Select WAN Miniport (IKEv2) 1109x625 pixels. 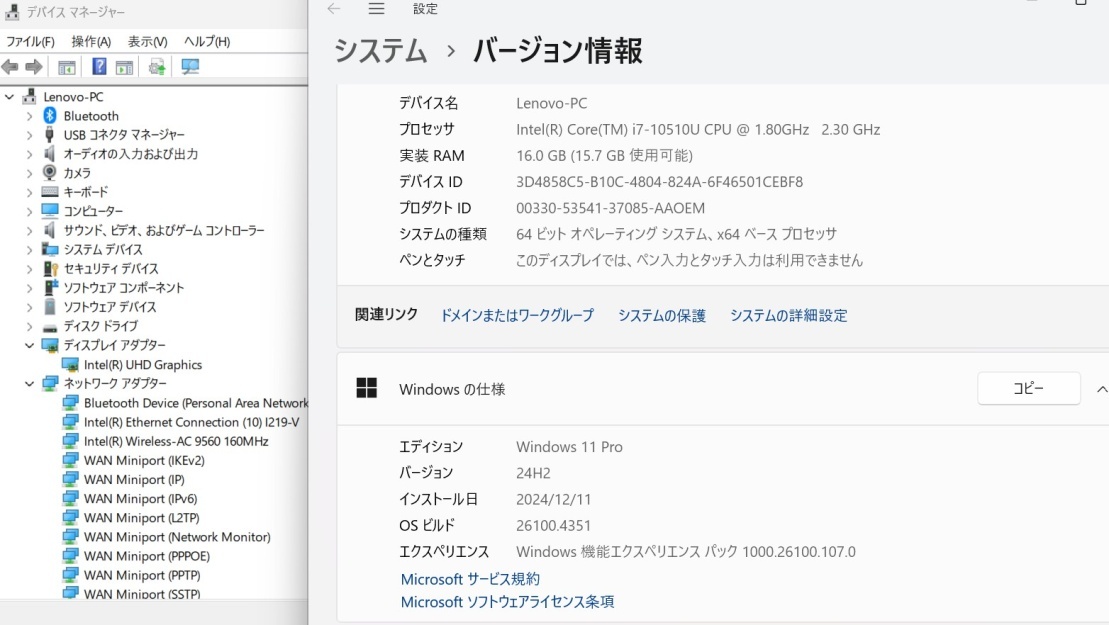click(x=144, y=460)
